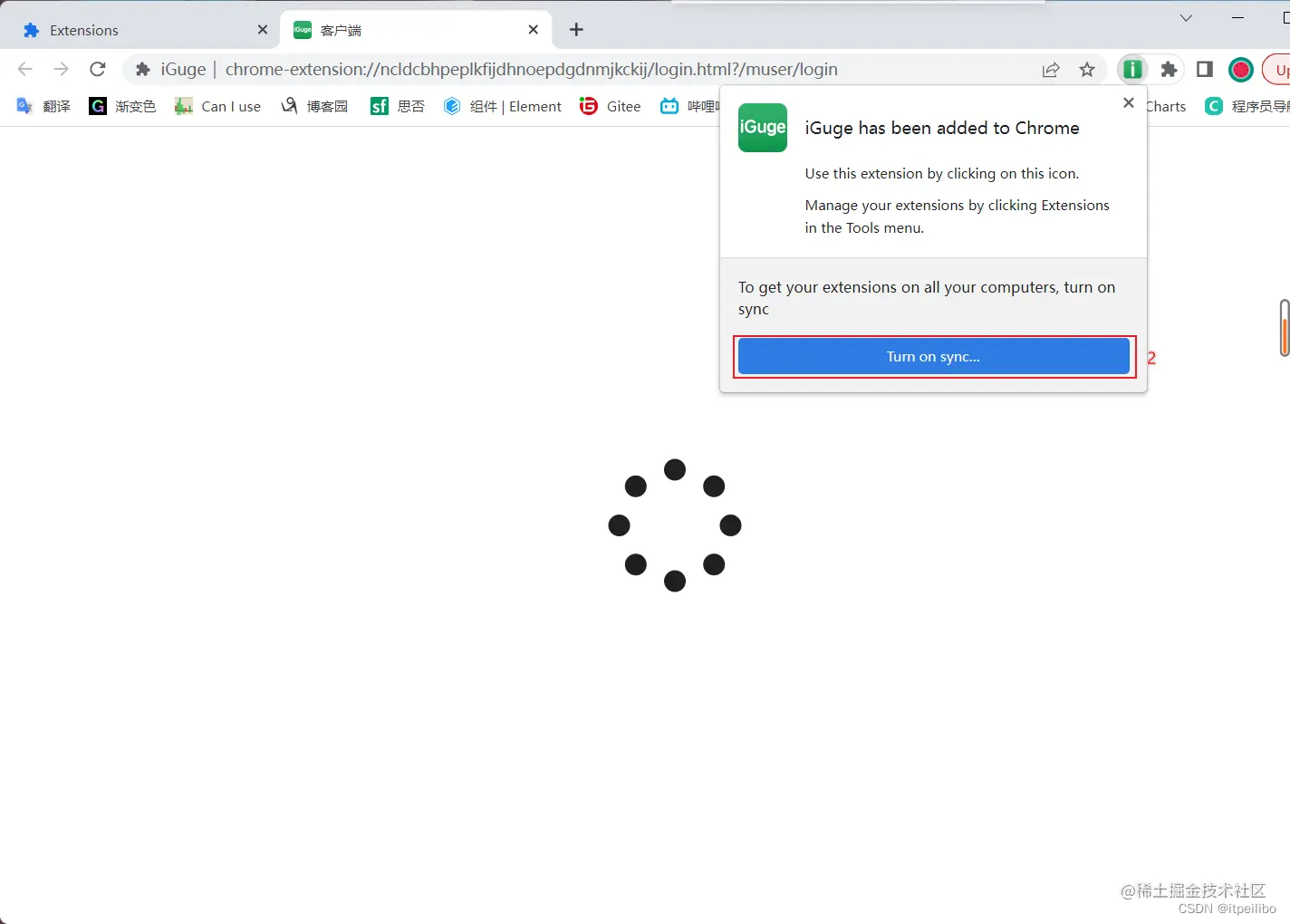
Task: Open the 哔哩 bookmark
Action: click(x=690, y=106)
